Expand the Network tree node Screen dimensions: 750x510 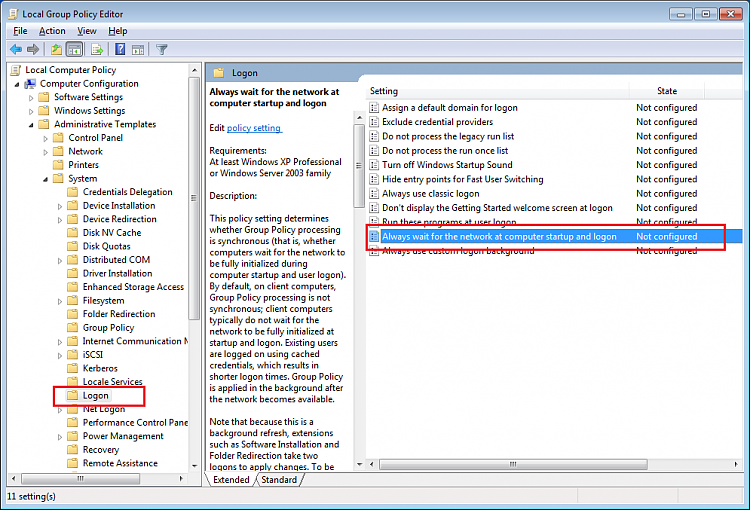pyautogui.click(x=45, y=152)
